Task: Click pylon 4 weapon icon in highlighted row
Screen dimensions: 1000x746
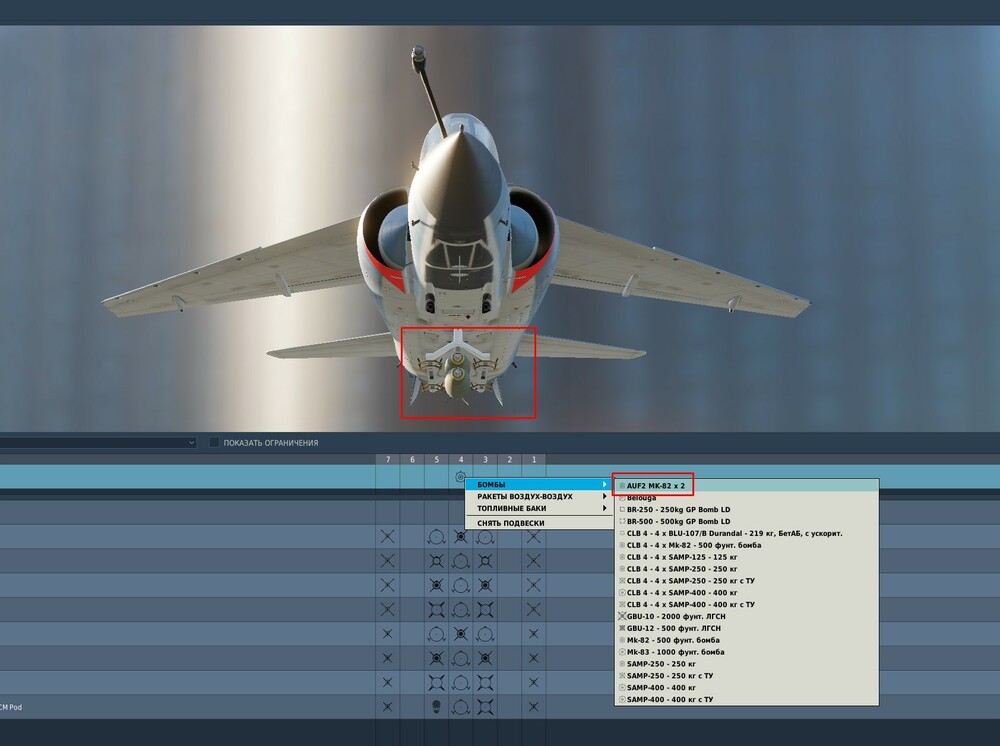Action: point(460,477)
